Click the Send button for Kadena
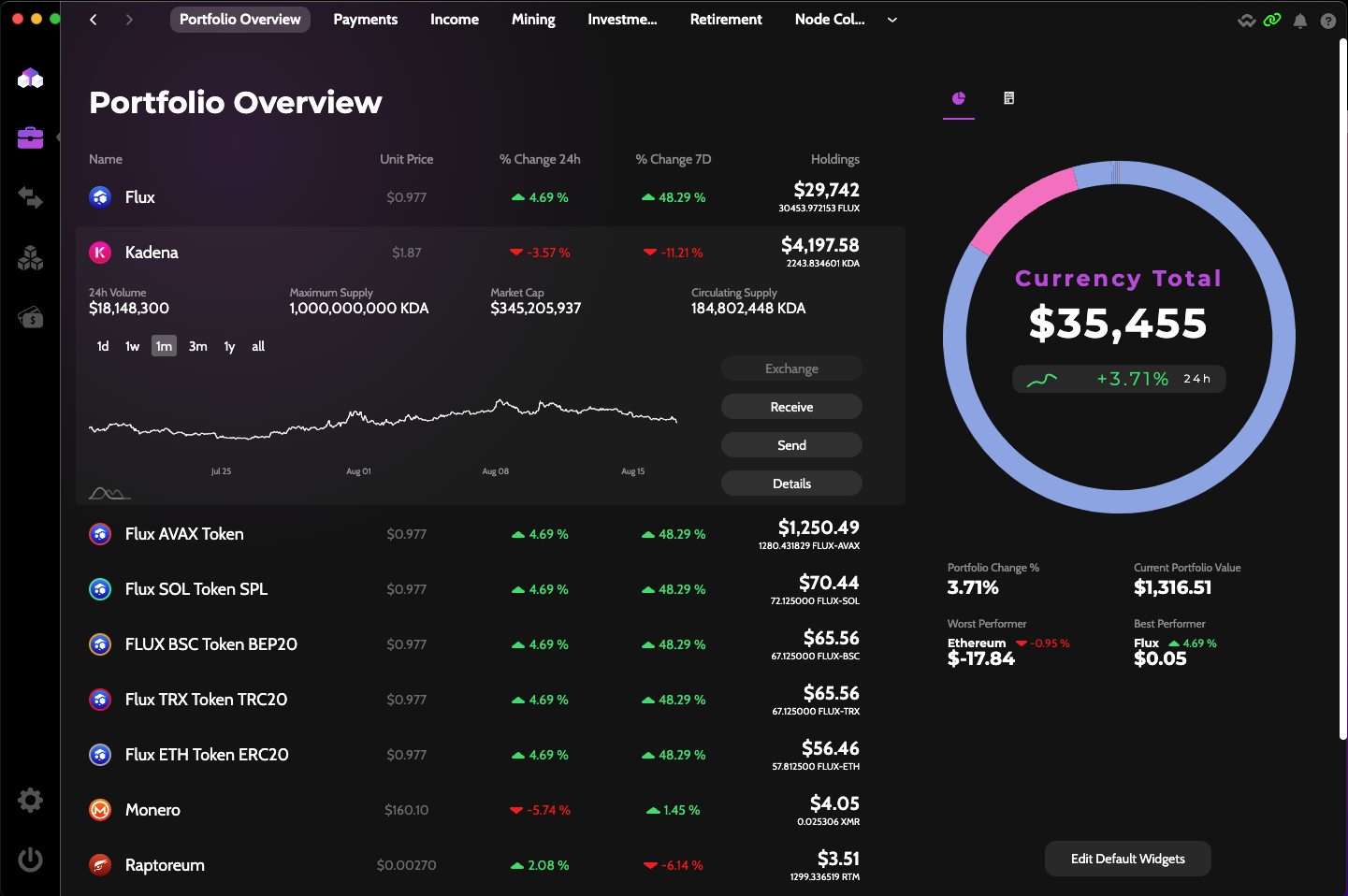This screenshot has height=896, width=1348. (791, 445)
